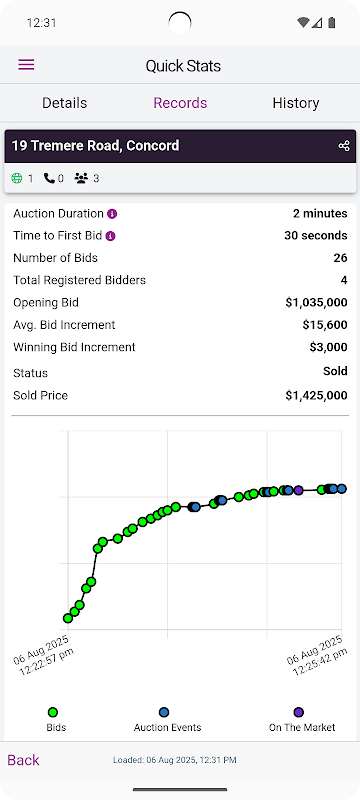Switch to the History tab
The image size is (360, 800).
(296, 103)
